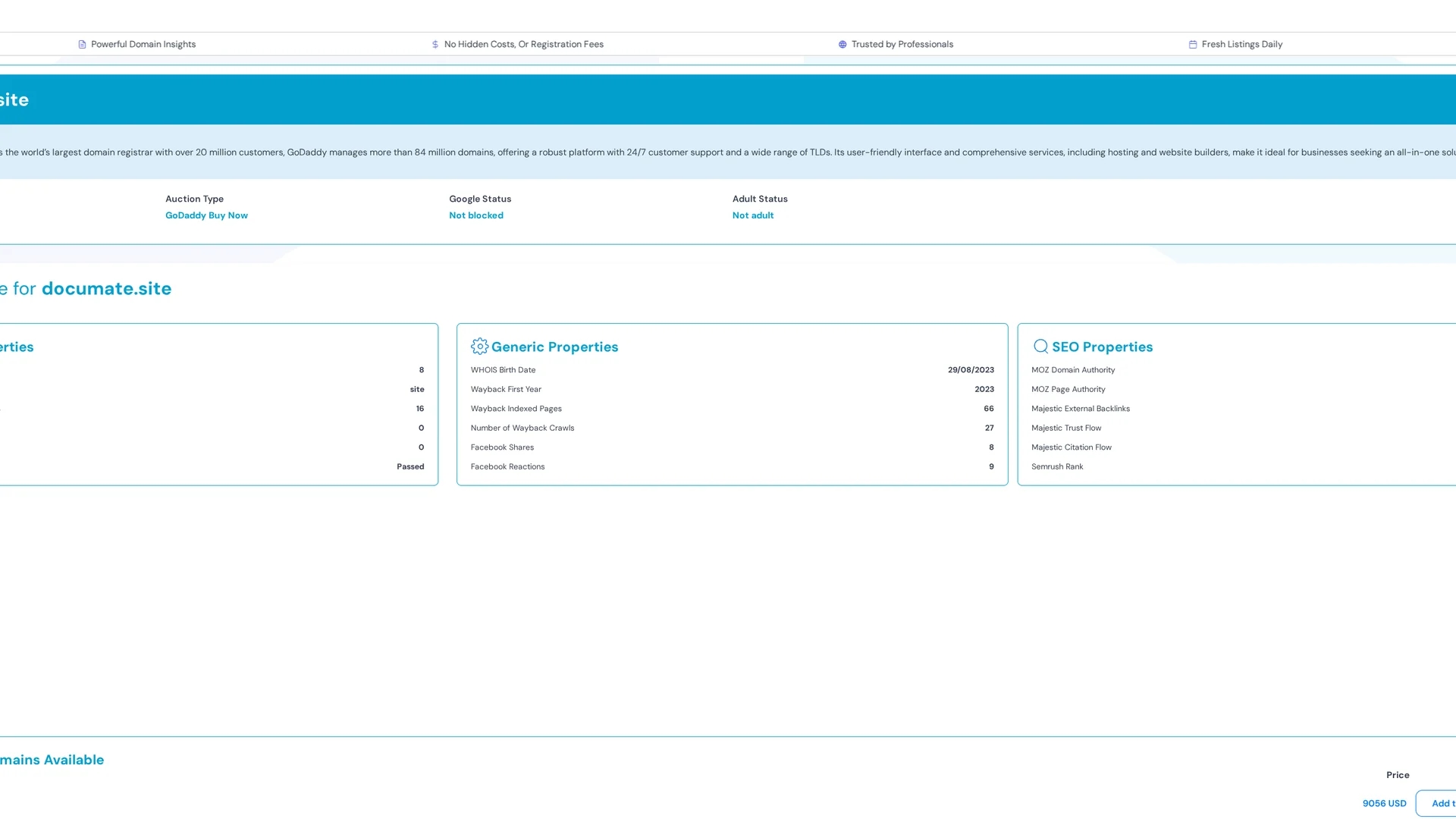Click the Auction Type label

click(x=194, y=199)
